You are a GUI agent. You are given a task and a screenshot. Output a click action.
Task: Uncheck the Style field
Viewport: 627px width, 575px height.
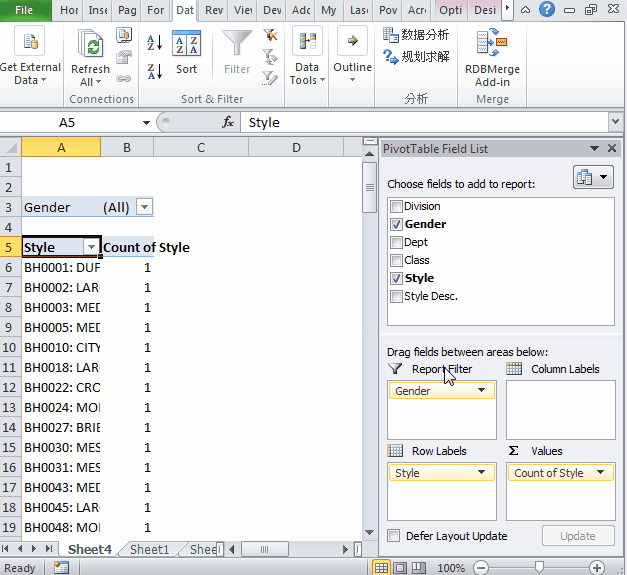coord(396,278)
